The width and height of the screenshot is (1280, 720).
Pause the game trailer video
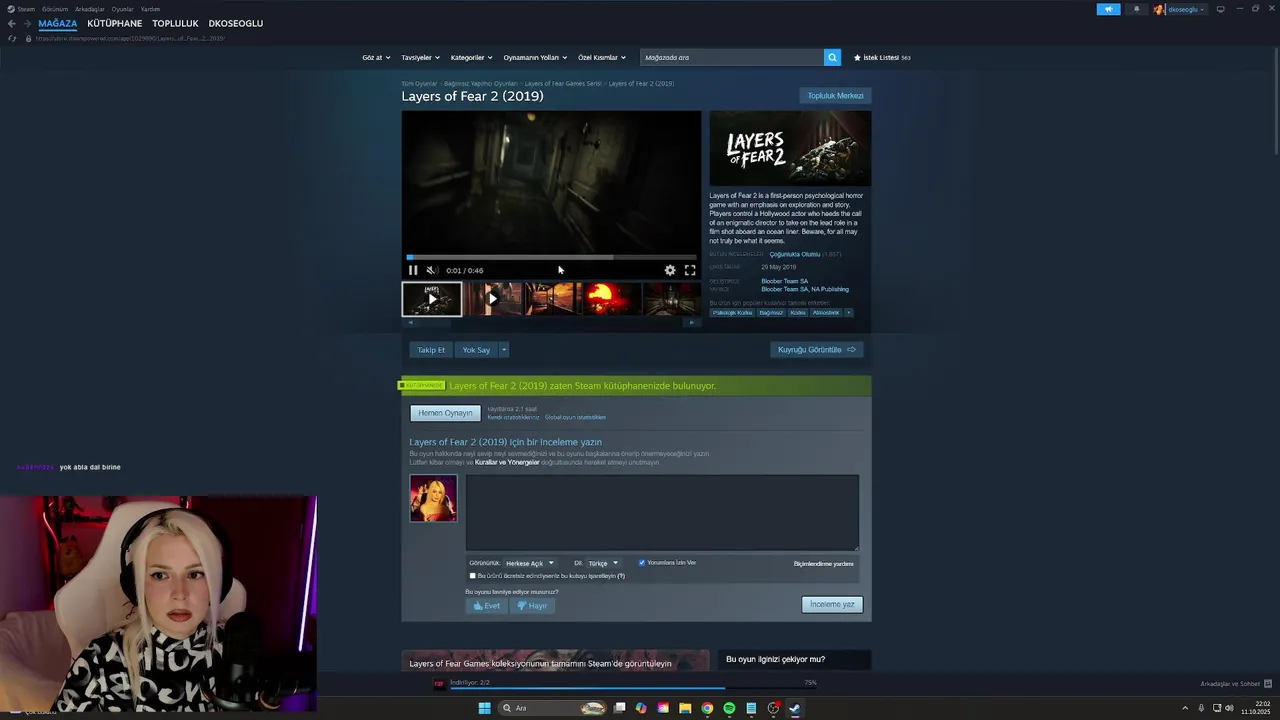(x=413, y=270)
